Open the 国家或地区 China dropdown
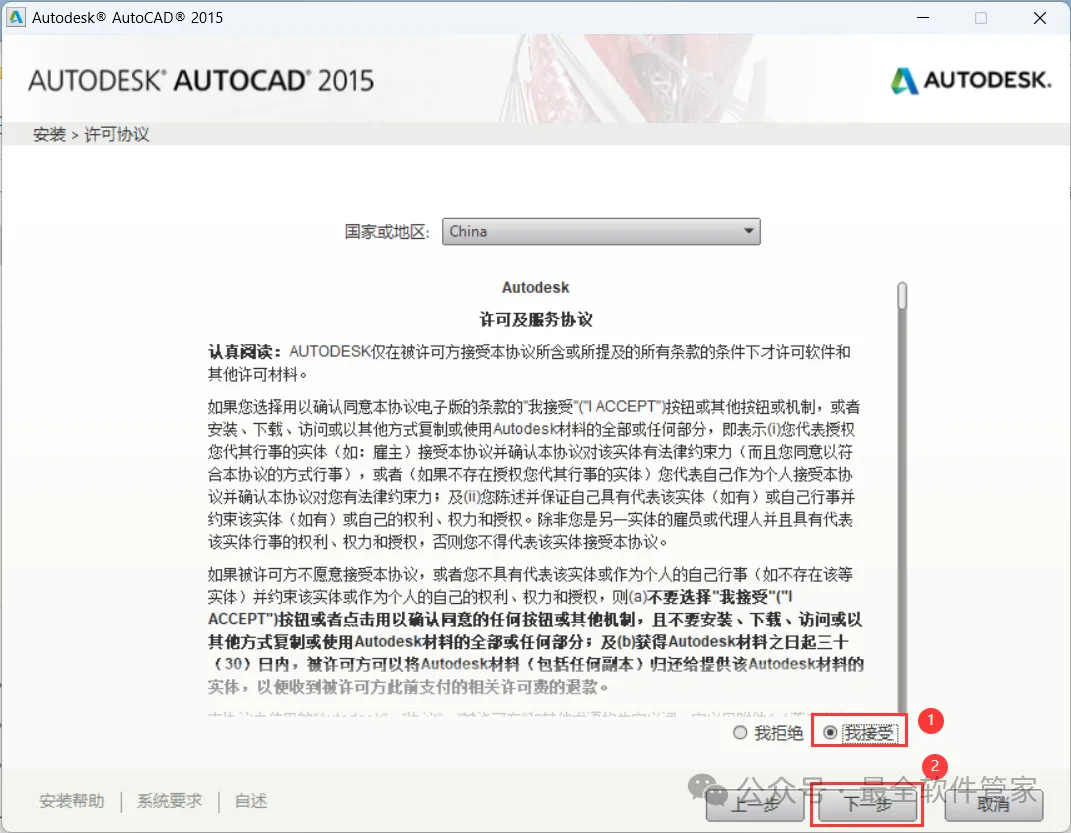The image size is (1071, 833). click(601, 231)
